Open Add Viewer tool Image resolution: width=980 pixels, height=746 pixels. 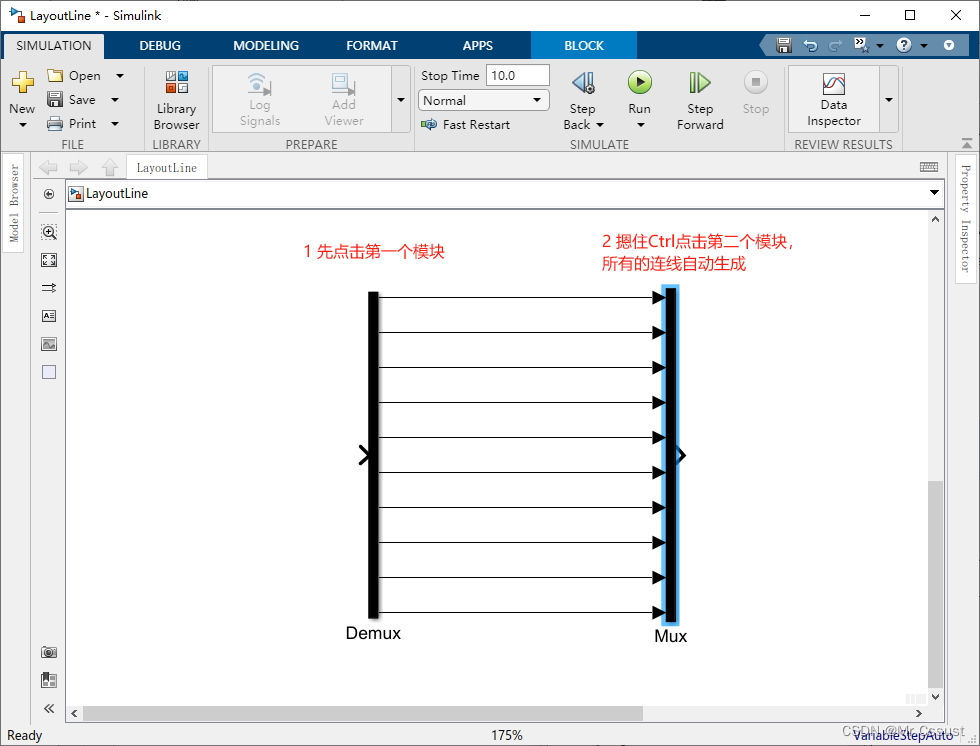click(343, 99)
